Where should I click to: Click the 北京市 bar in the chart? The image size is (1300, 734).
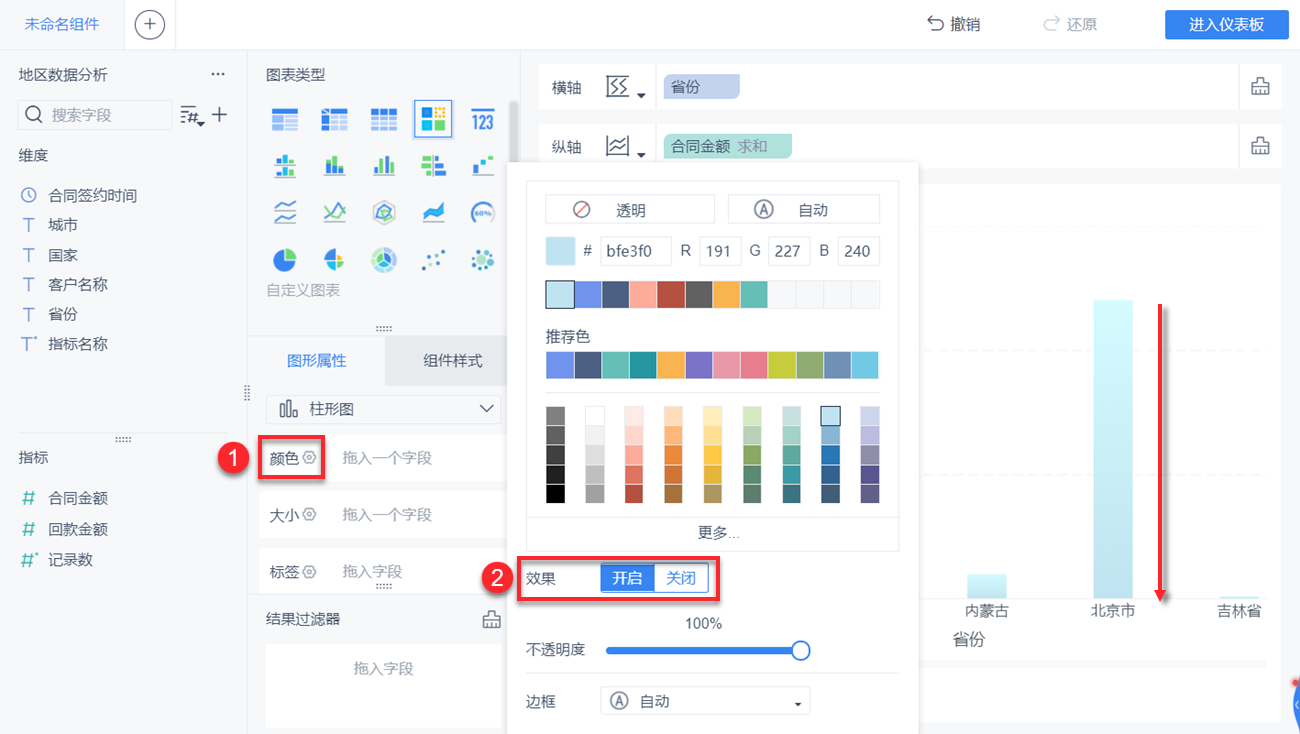coord(1113,449)
